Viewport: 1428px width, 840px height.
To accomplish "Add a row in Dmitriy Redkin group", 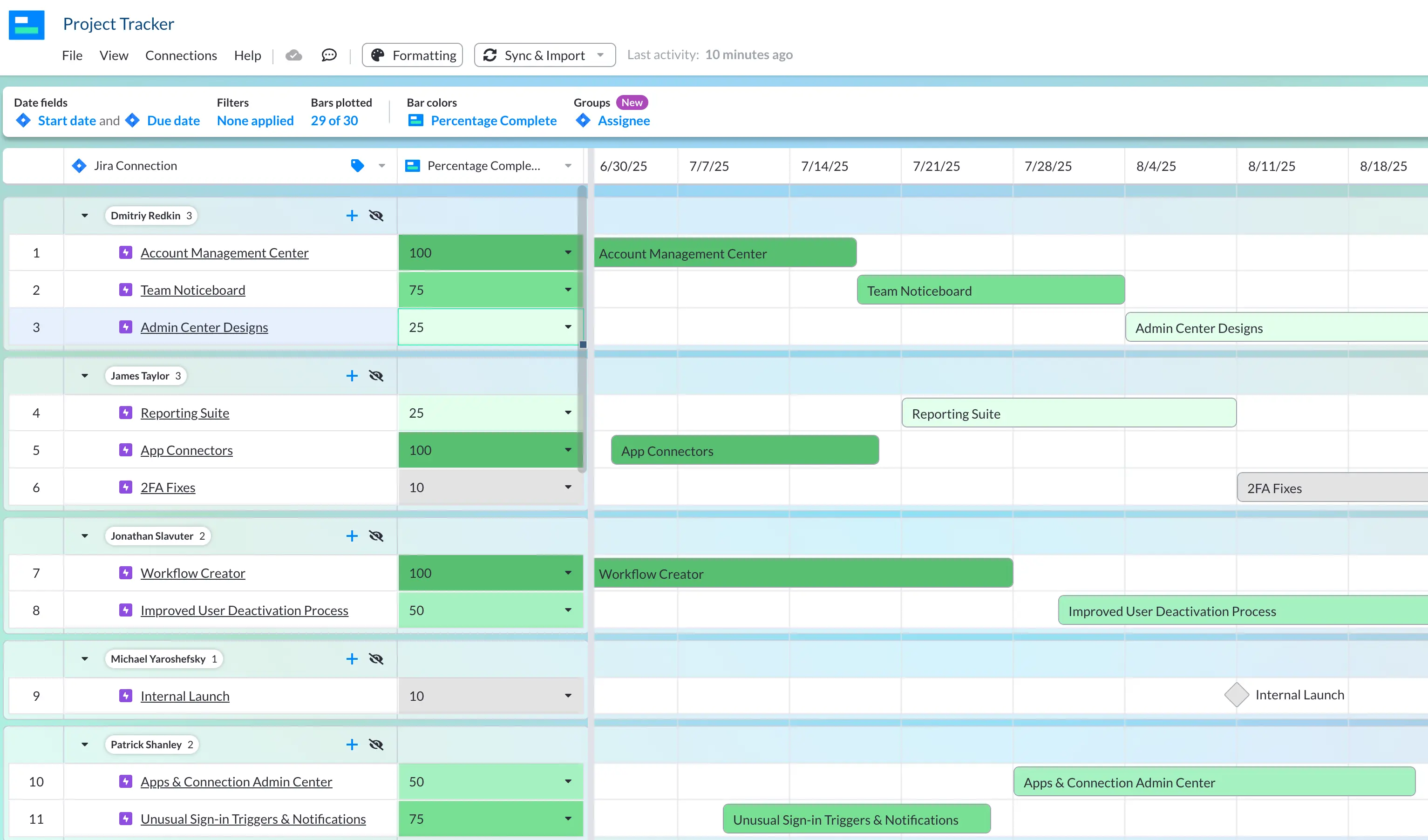I will pos(352,215).
